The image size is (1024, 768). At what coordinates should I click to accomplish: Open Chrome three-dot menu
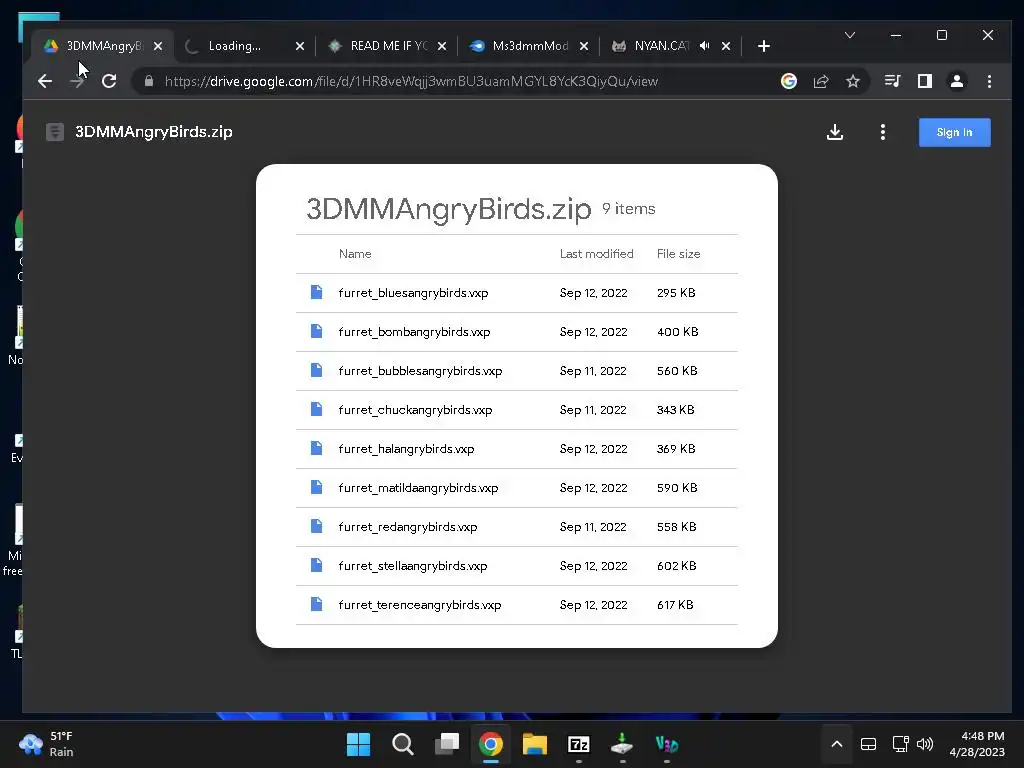(989, 81)
